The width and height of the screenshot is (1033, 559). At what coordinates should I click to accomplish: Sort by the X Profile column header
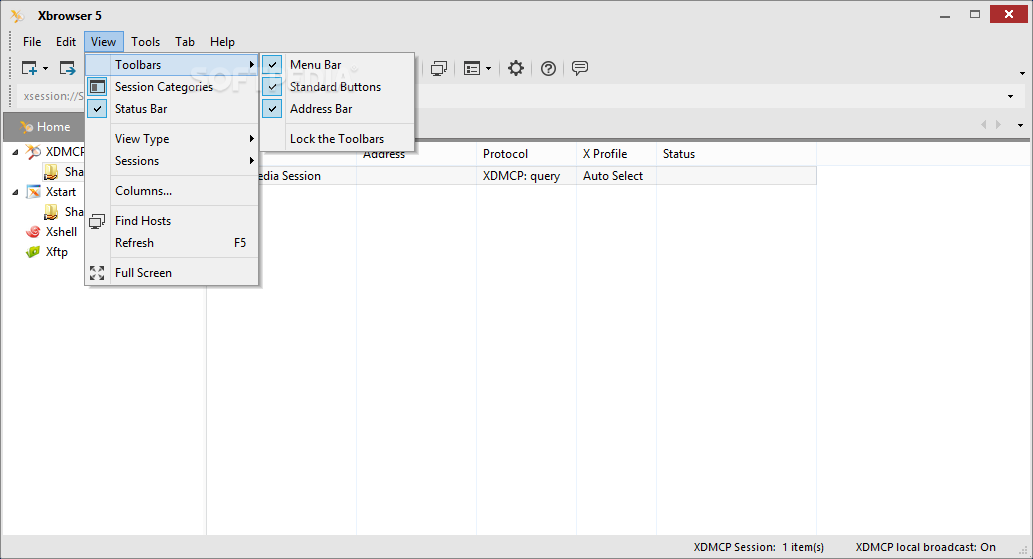pos(617,154)
